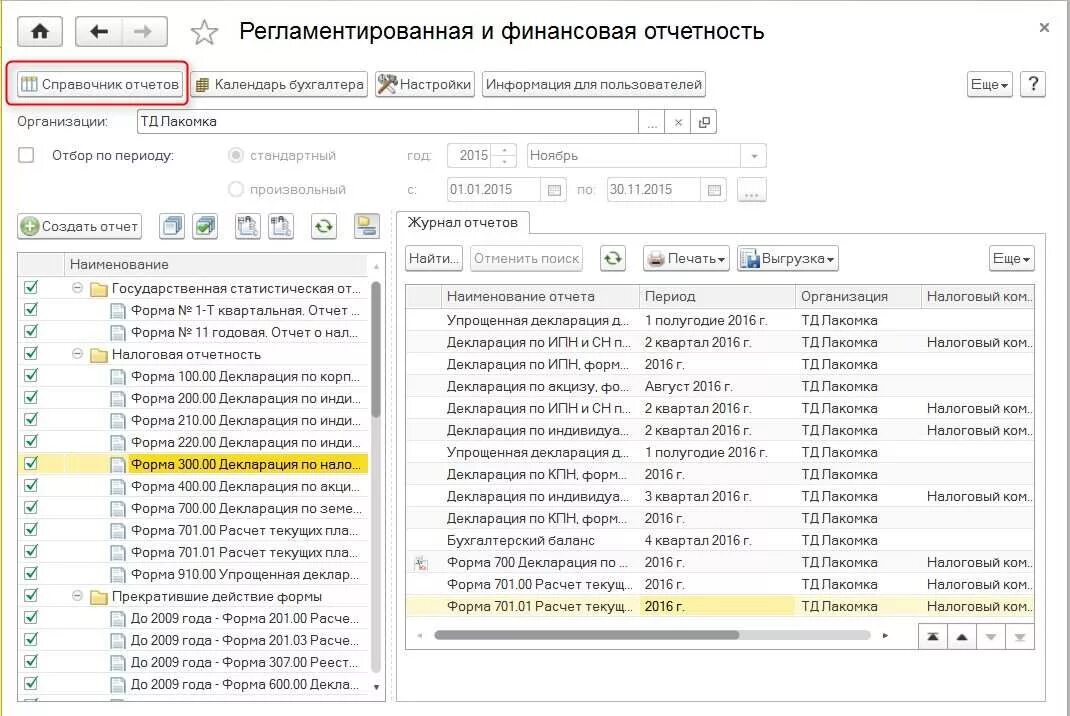This screenshot has height=716, width=1070.
Task: Uncheck Форма 100.00 Декларация checkbox
Action: 31,375
